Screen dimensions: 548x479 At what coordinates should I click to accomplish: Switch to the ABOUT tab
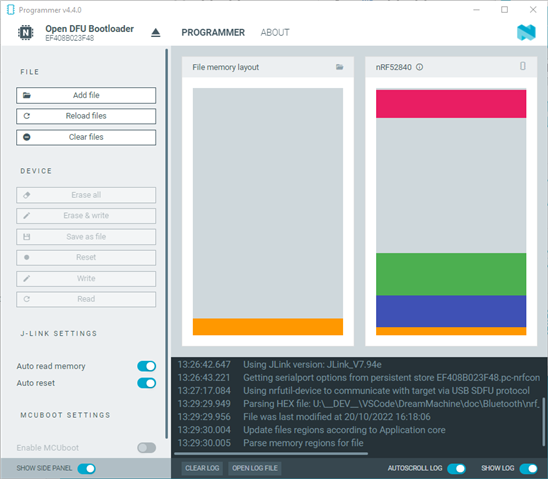[x=275, y=32]
